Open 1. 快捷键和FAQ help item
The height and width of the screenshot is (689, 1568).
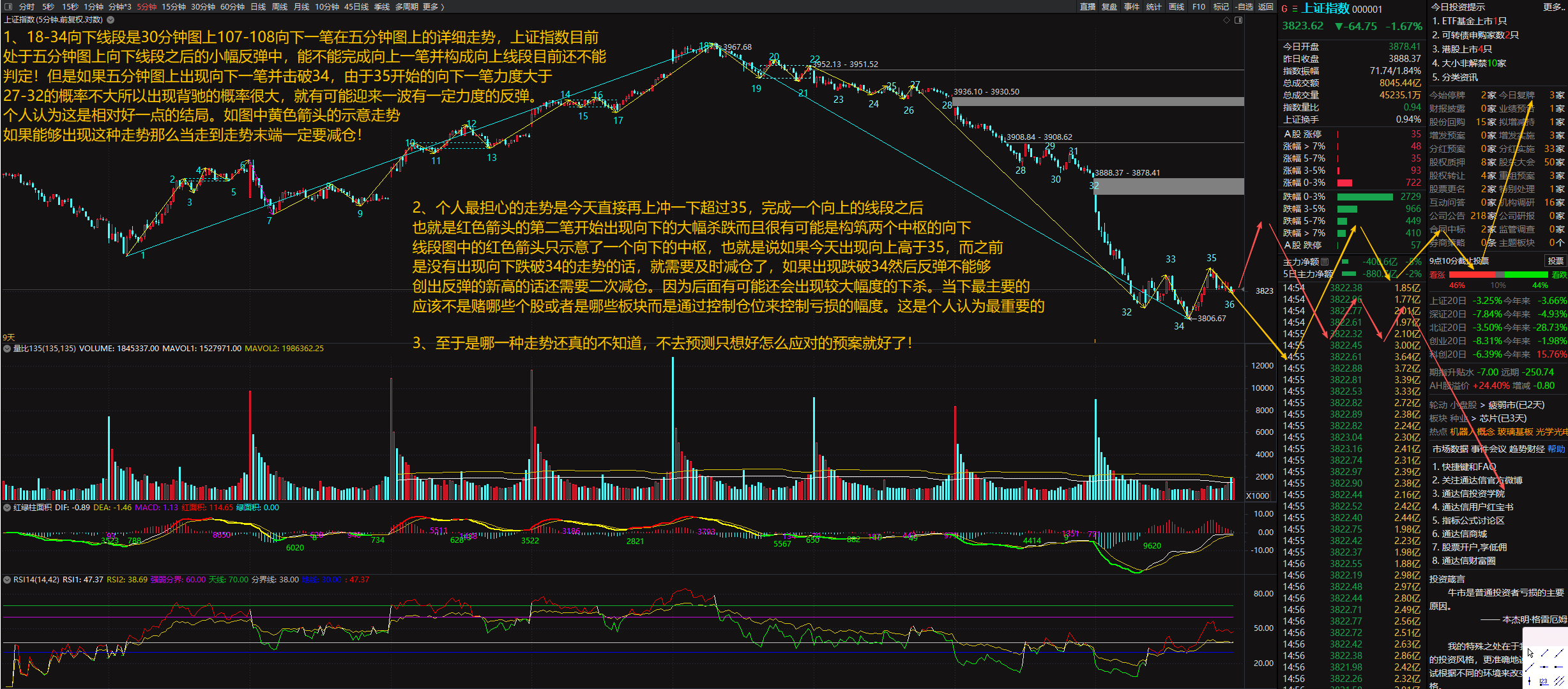tap(1464, 466)
